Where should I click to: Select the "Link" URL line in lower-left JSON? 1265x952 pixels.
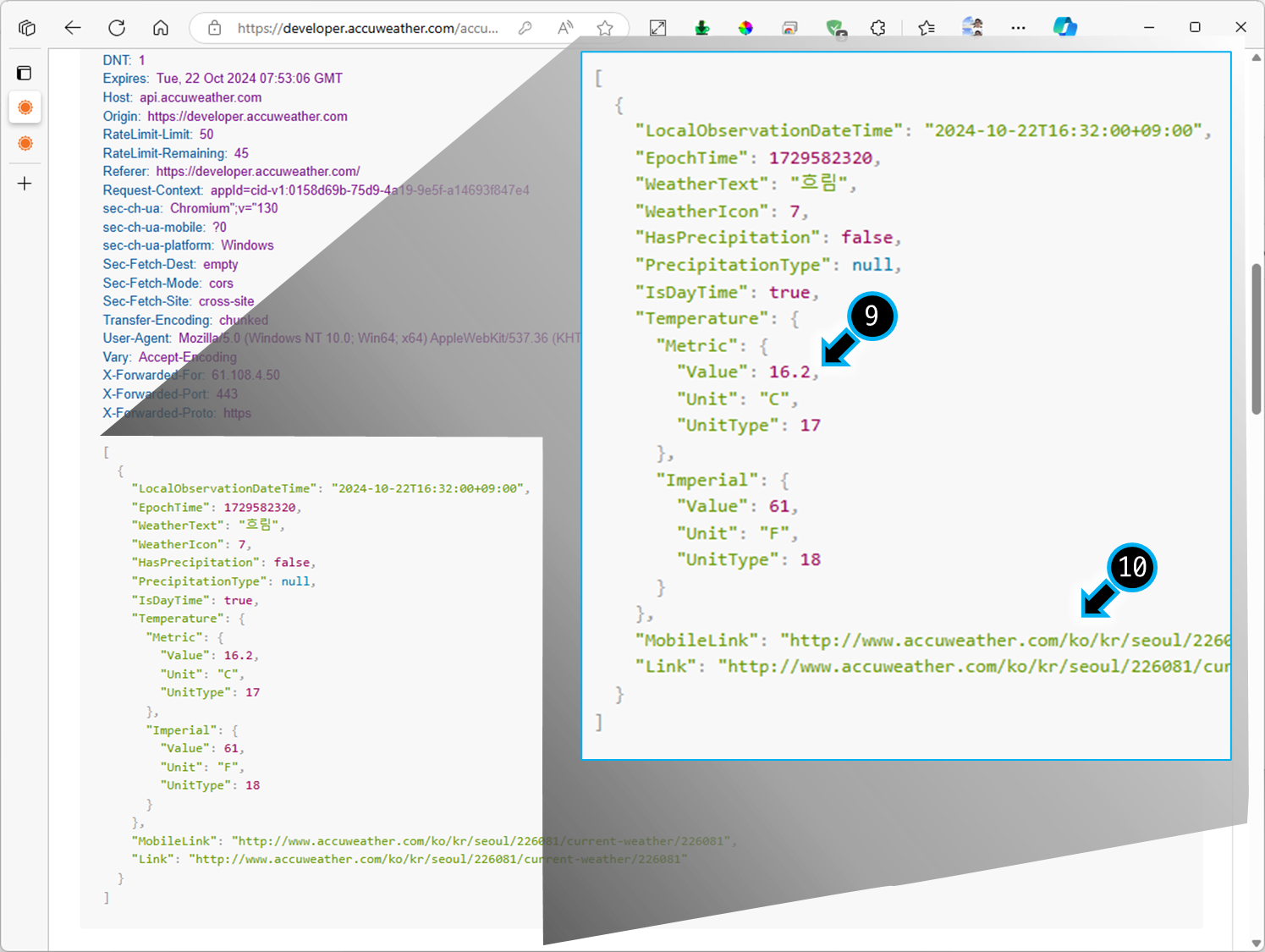point(410,859)
